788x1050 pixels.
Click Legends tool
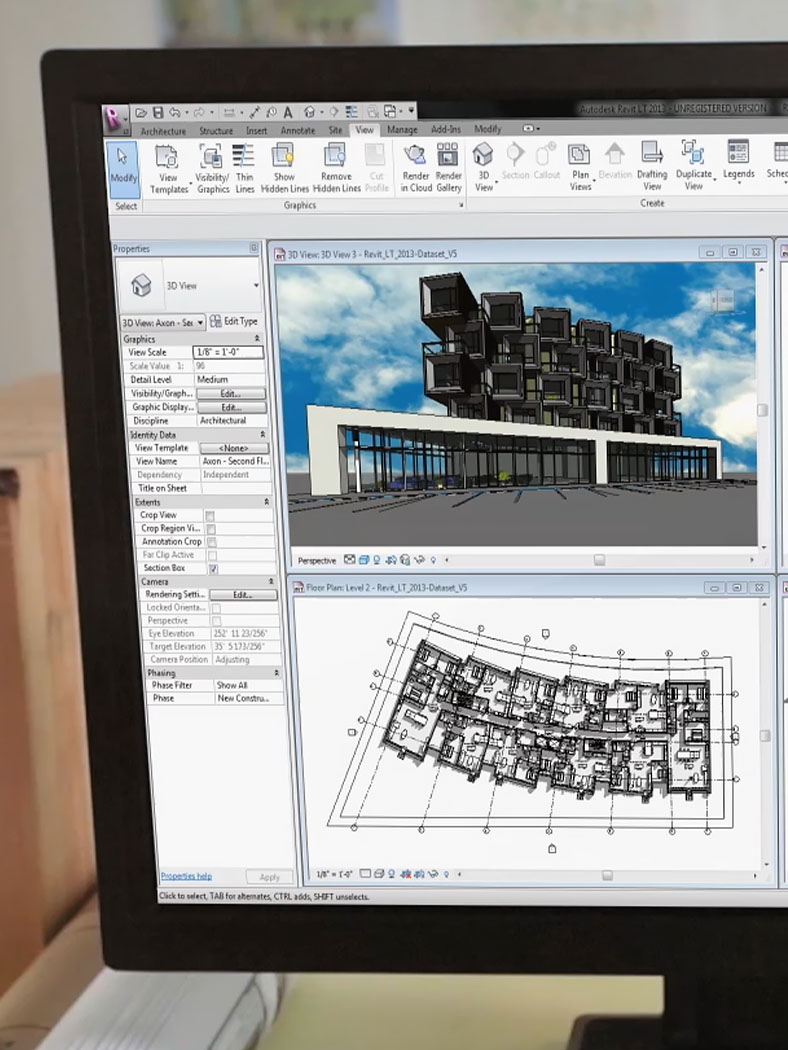click(738, 161)
